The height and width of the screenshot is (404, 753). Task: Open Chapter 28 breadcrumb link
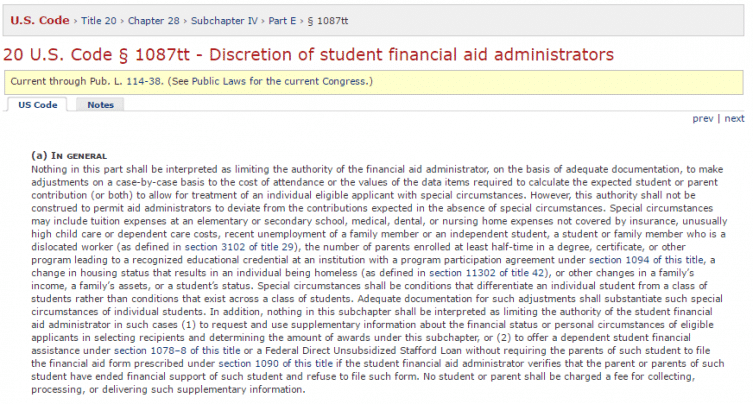tap(154, 21)
